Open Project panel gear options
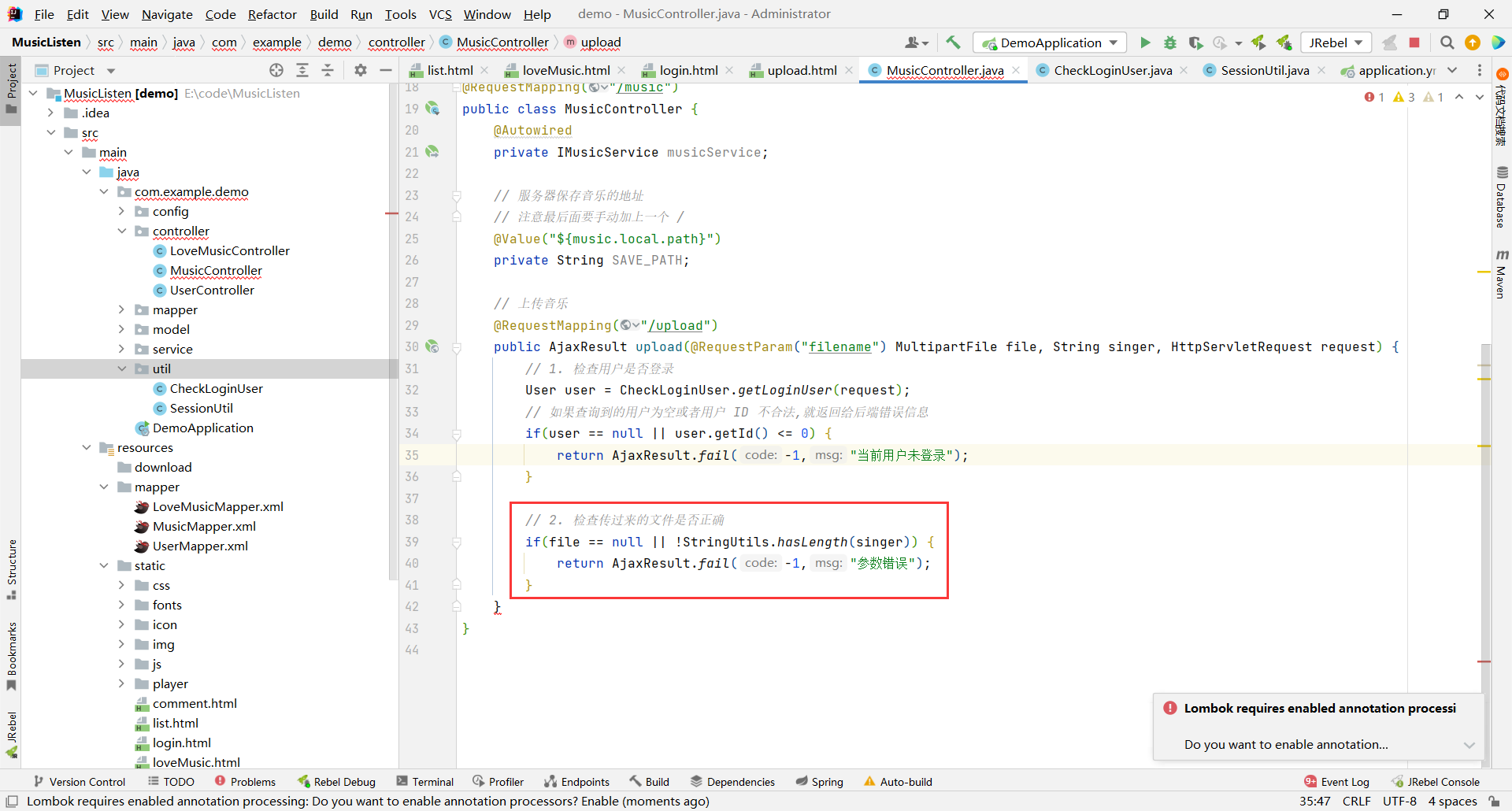The image size is (1512, 811). [361, 70]
